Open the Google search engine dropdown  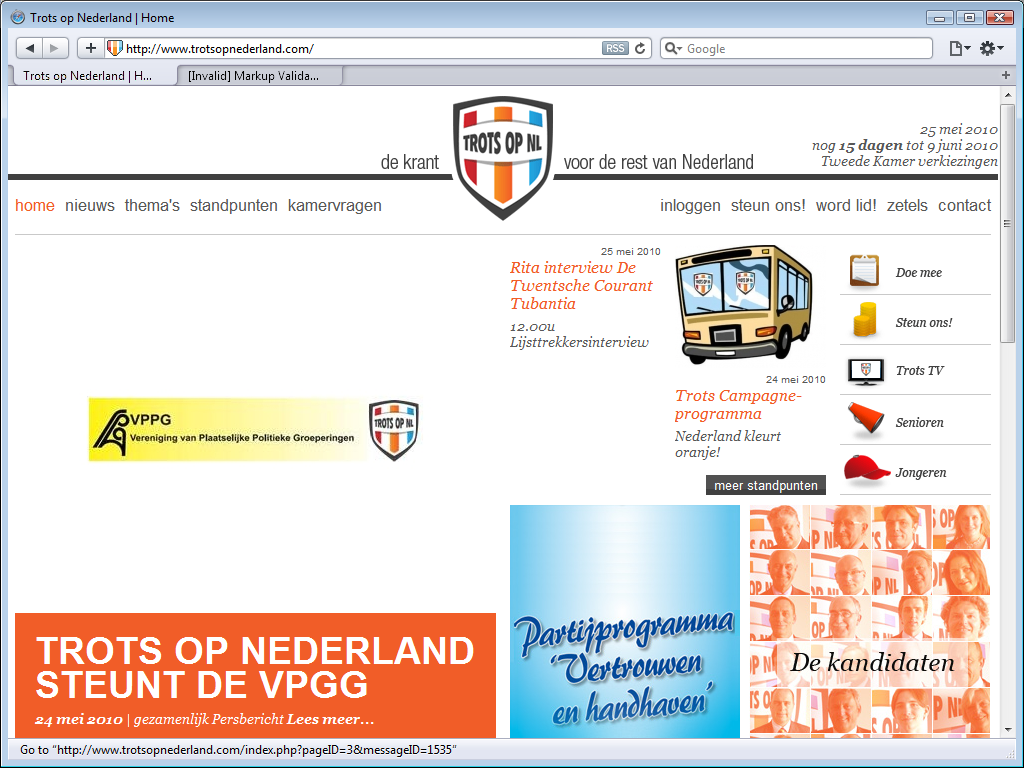click(673, 48)
